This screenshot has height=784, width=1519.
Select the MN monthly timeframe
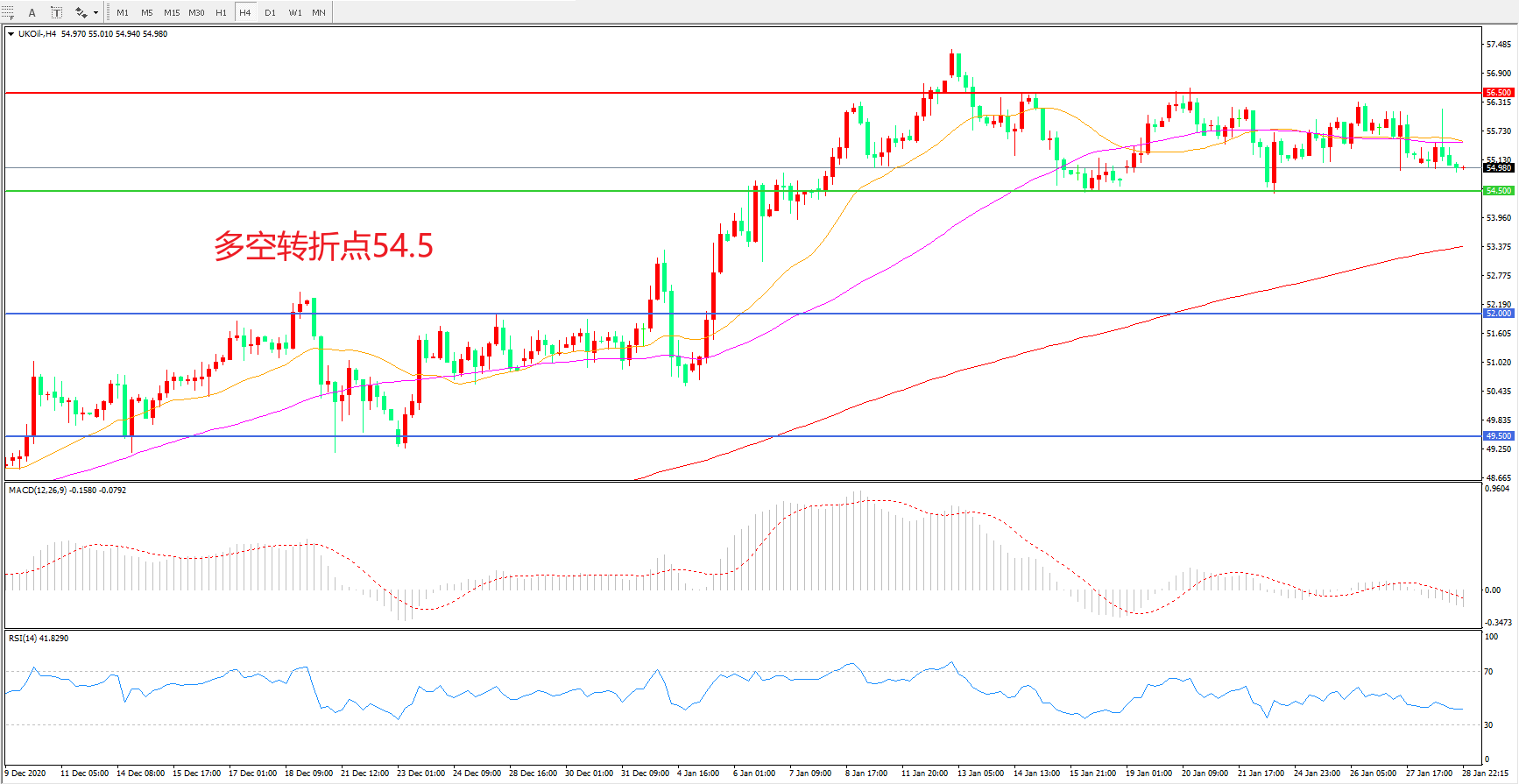click(319, 12)
